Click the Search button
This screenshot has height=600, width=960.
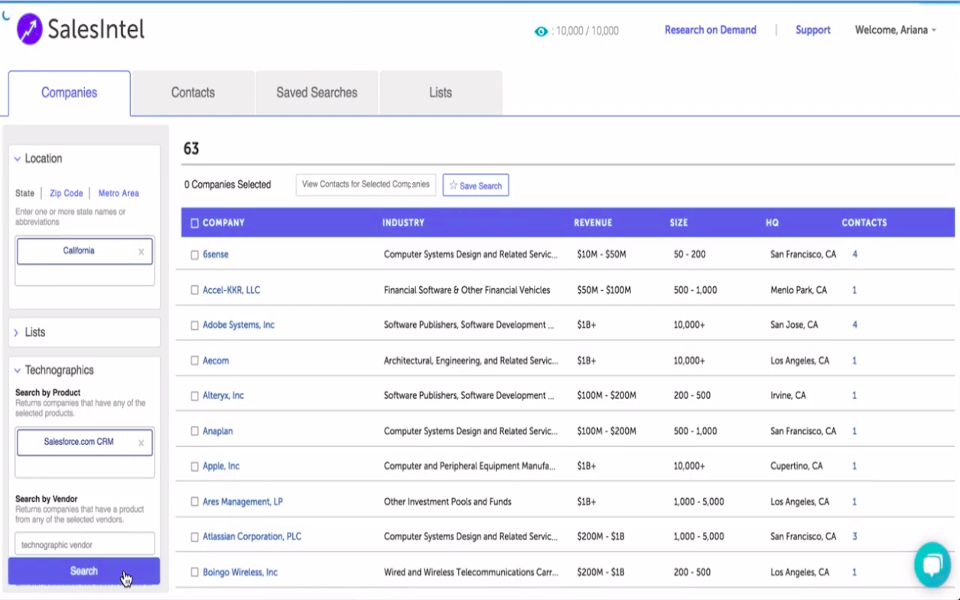click(84, 571)
